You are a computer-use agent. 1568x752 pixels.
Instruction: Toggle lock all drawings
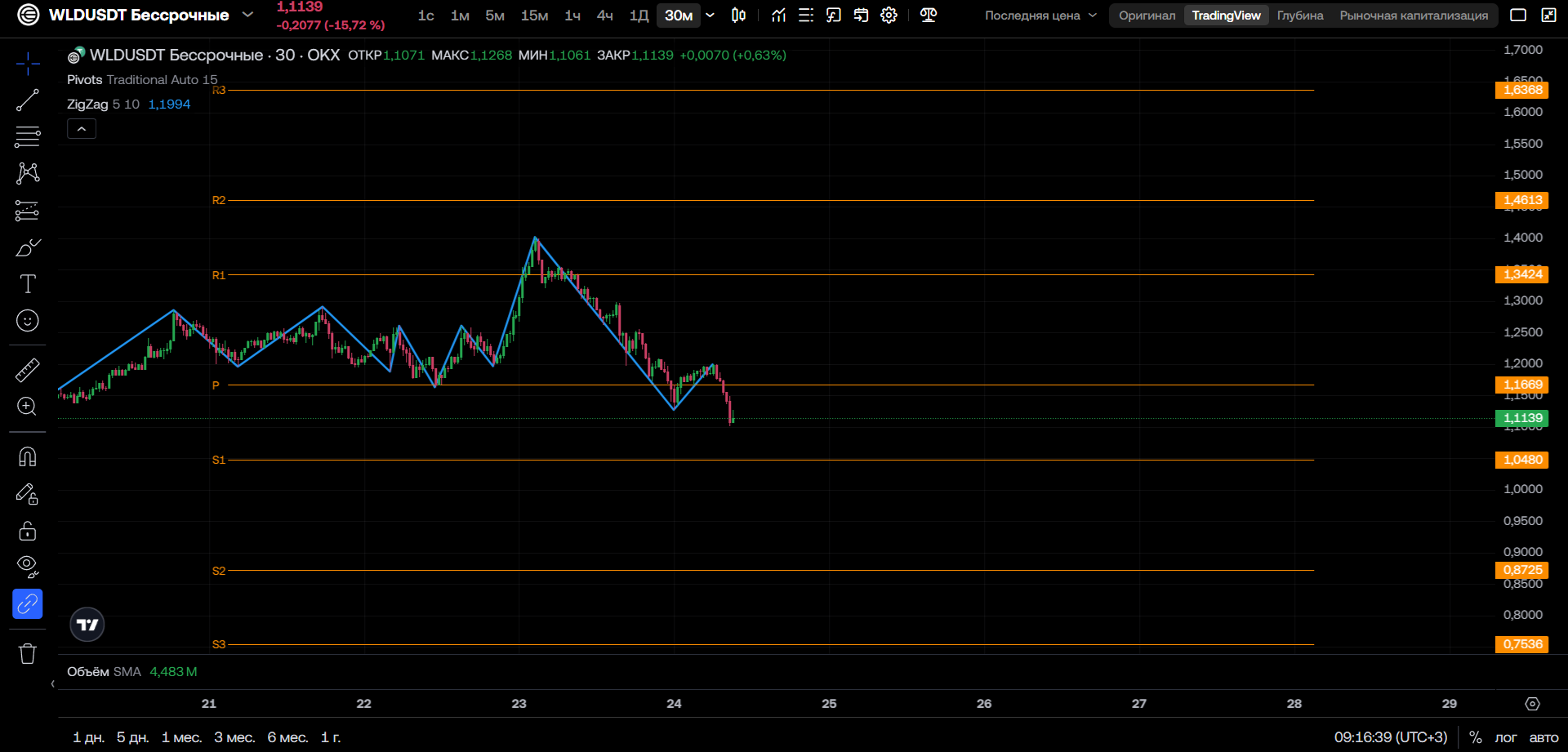tap(27, 531)
